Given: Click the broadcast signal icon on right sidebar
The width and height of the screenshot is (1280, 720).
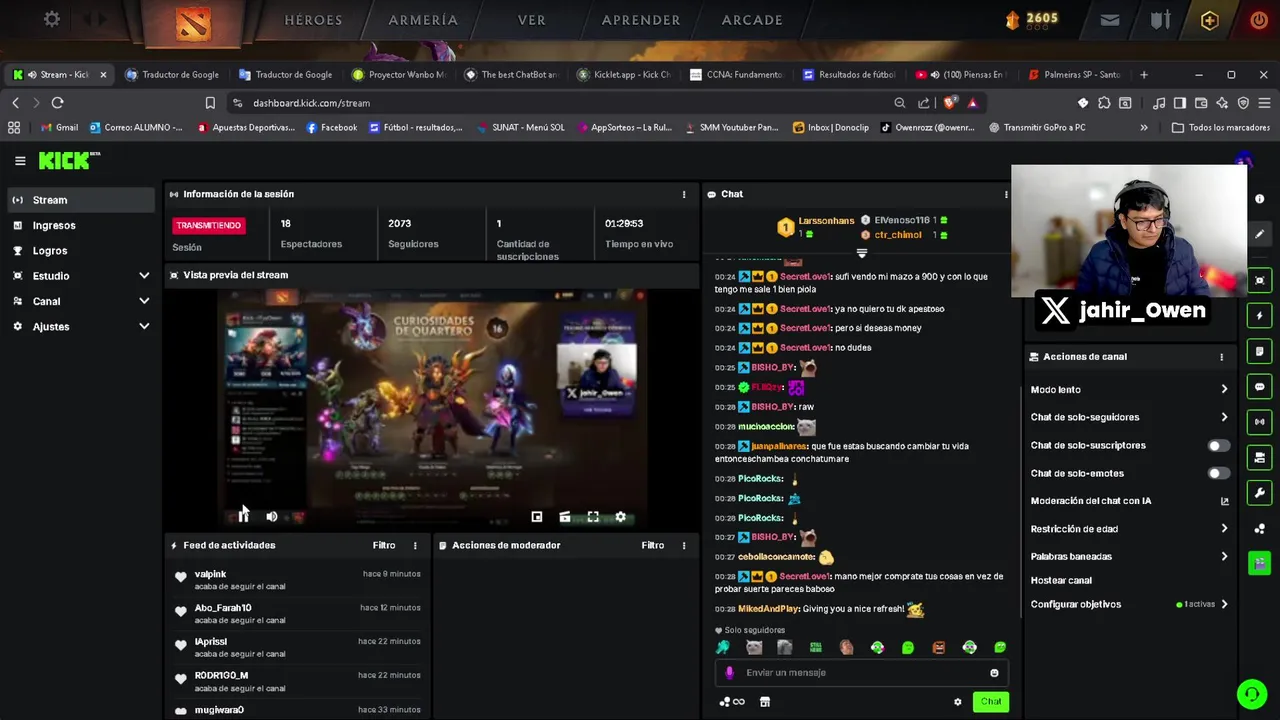Looking at the screenshot, I should point(1260,422).
